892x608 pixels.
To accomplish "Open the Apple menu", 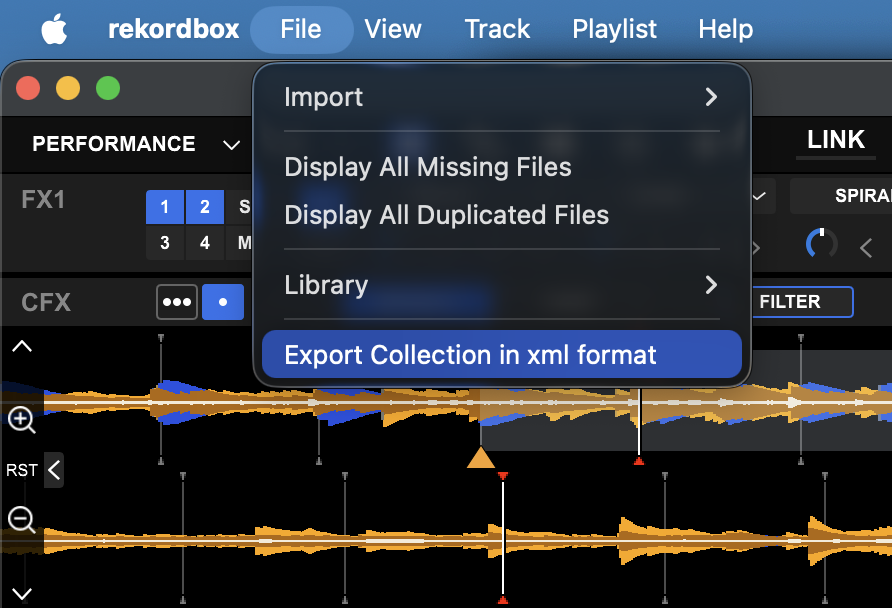I will coord(55,29).
